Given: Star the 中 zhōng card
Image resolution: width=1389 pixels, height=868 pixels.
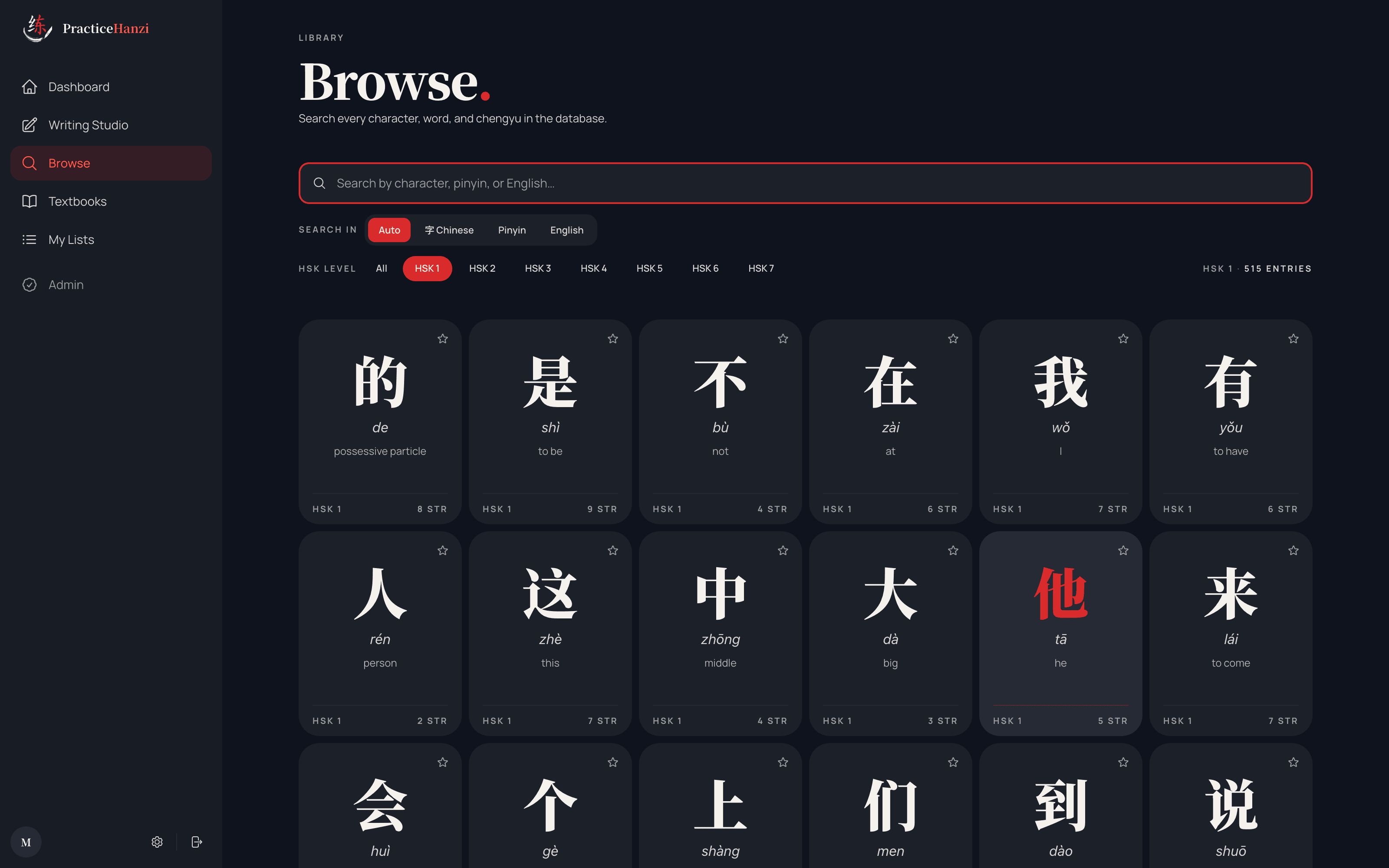Looking at the screenshot, I should (783, 551).
